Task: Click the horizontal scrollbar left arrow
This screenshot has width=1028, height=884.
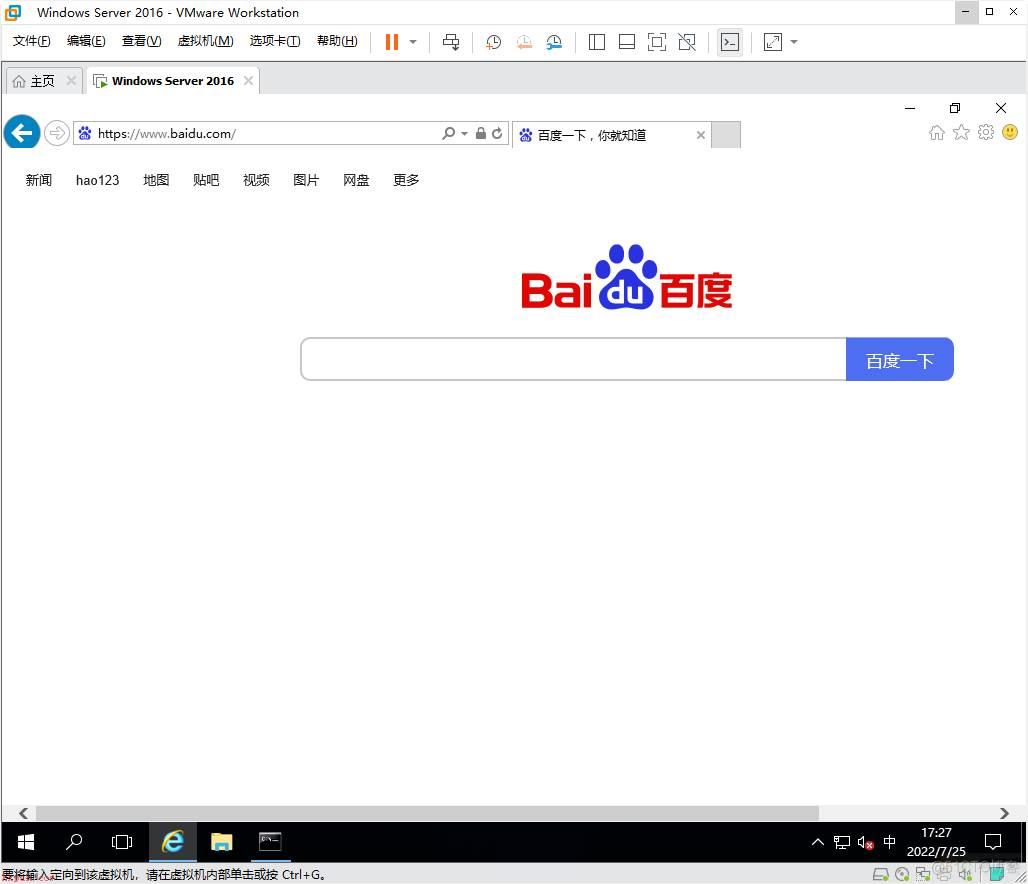Action: 24,813
